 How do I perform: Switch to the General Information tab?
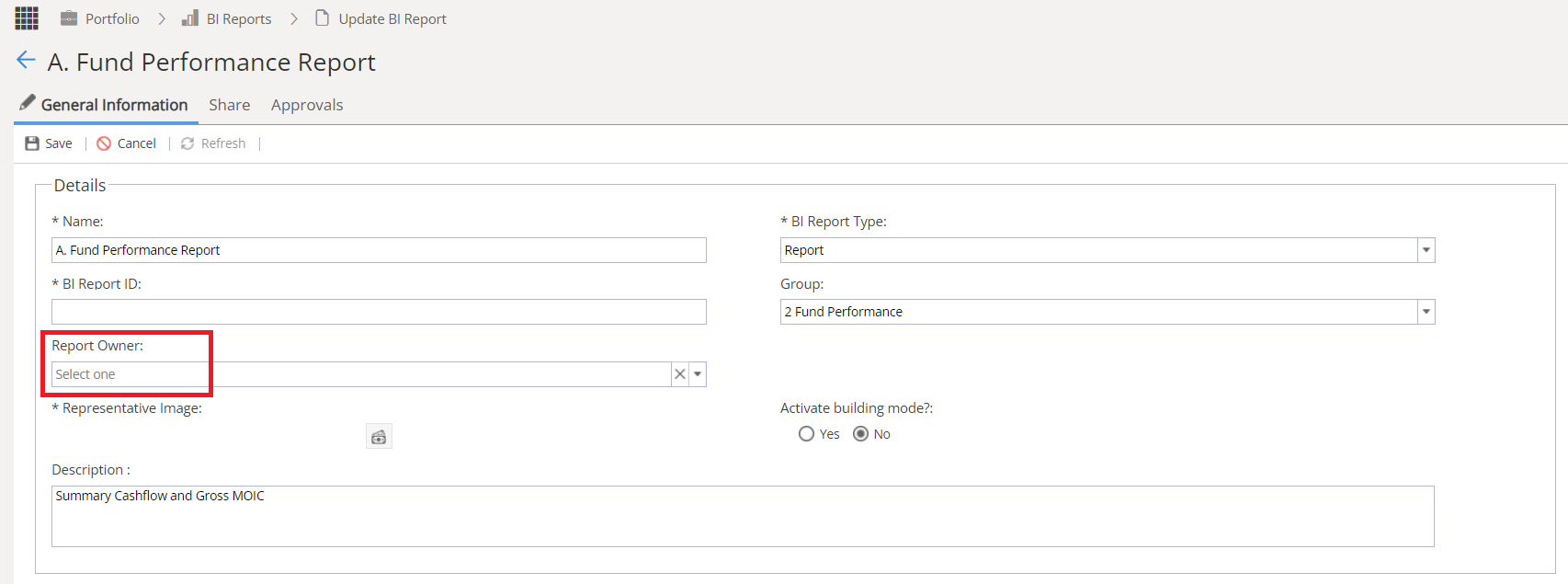click(106, 105)
